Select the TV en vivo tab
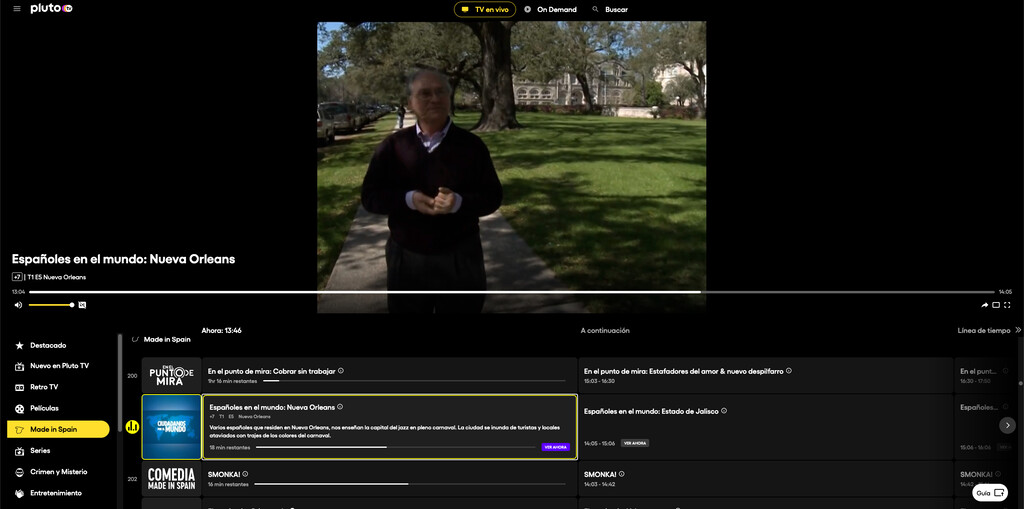1024x509 pixels. [x=485, y=10]
